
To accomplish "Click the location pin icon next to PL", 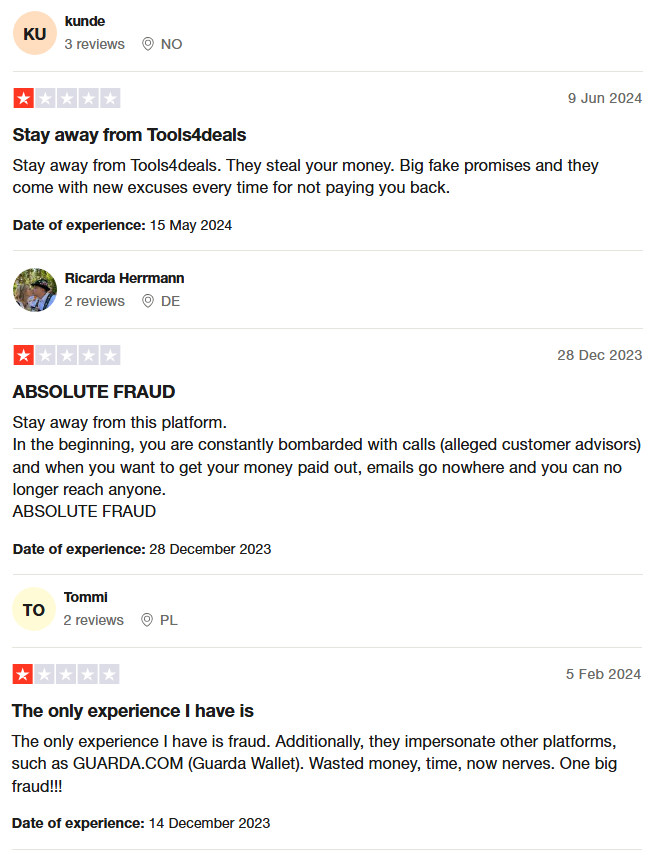I will 147,620.
